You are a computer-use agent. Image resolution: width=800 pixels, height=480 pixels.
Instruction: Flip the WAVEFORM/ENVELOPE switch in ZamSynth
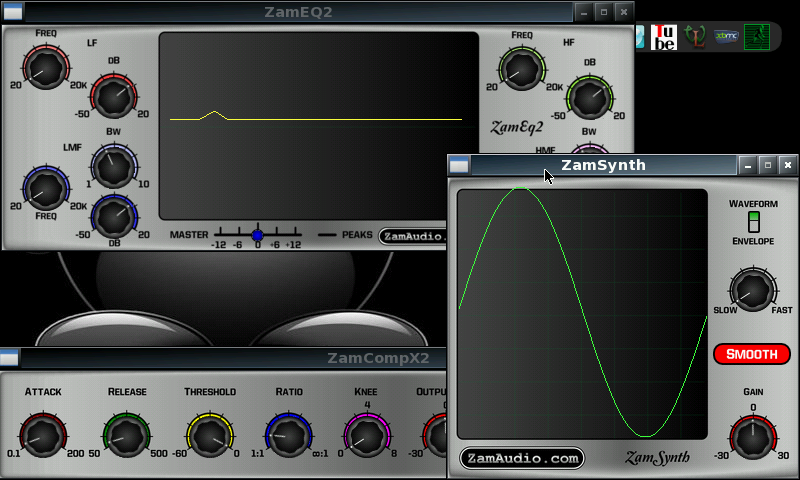pyautogui.click(x=754, y=222)
